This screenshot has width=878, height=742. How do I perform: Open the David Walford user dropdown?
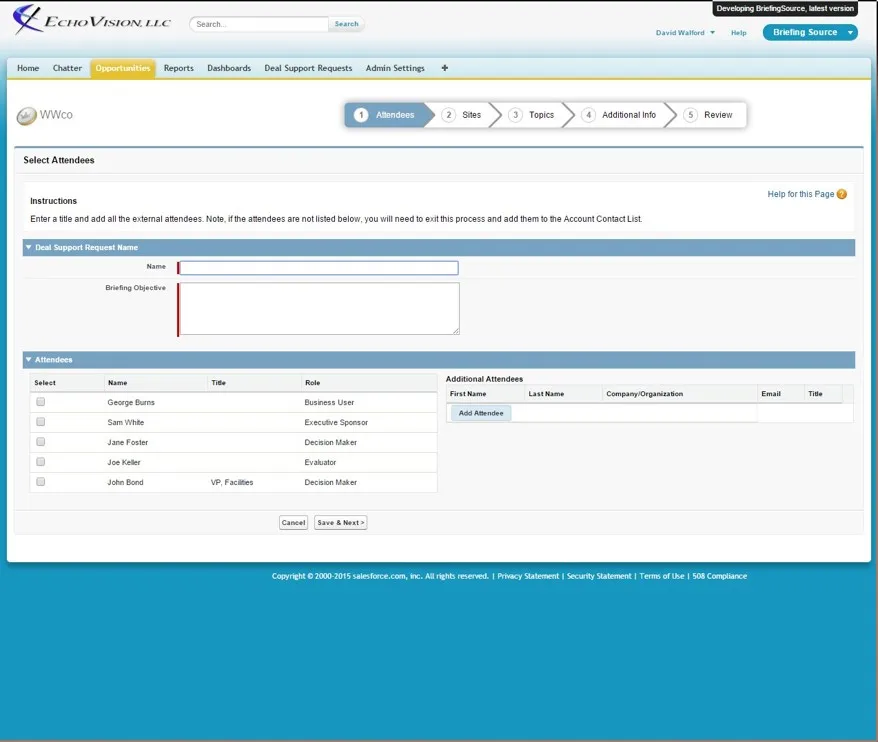click(685, 32)
